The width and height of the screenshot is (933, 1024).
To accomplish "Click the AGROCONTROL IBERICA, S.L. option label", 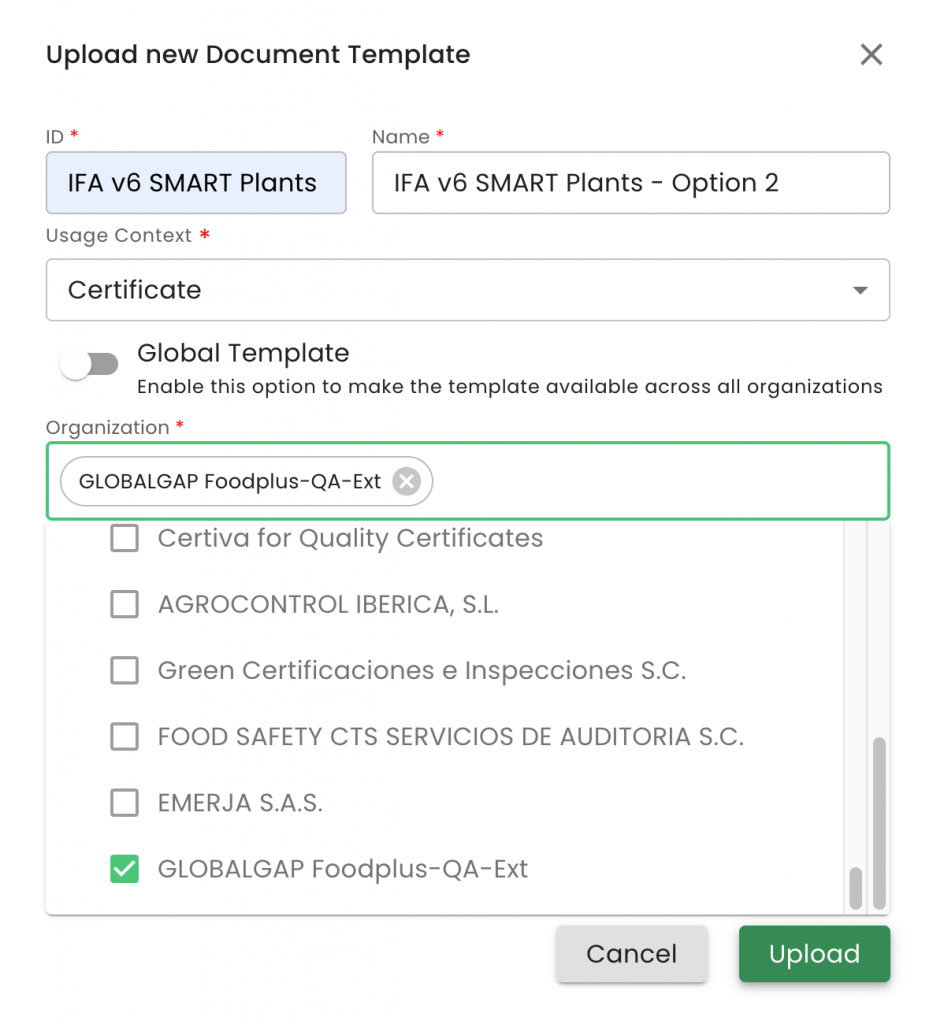I will pos(328,605).
